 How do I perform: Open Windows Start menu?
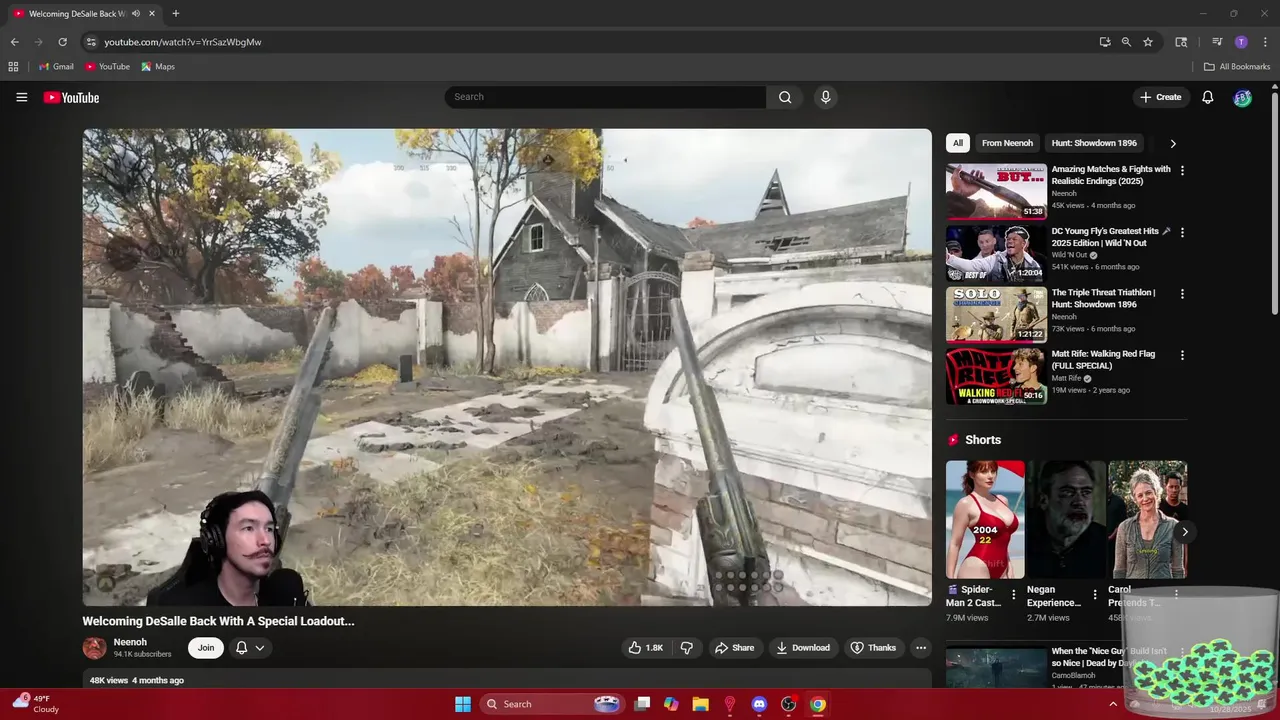(463, 704)
